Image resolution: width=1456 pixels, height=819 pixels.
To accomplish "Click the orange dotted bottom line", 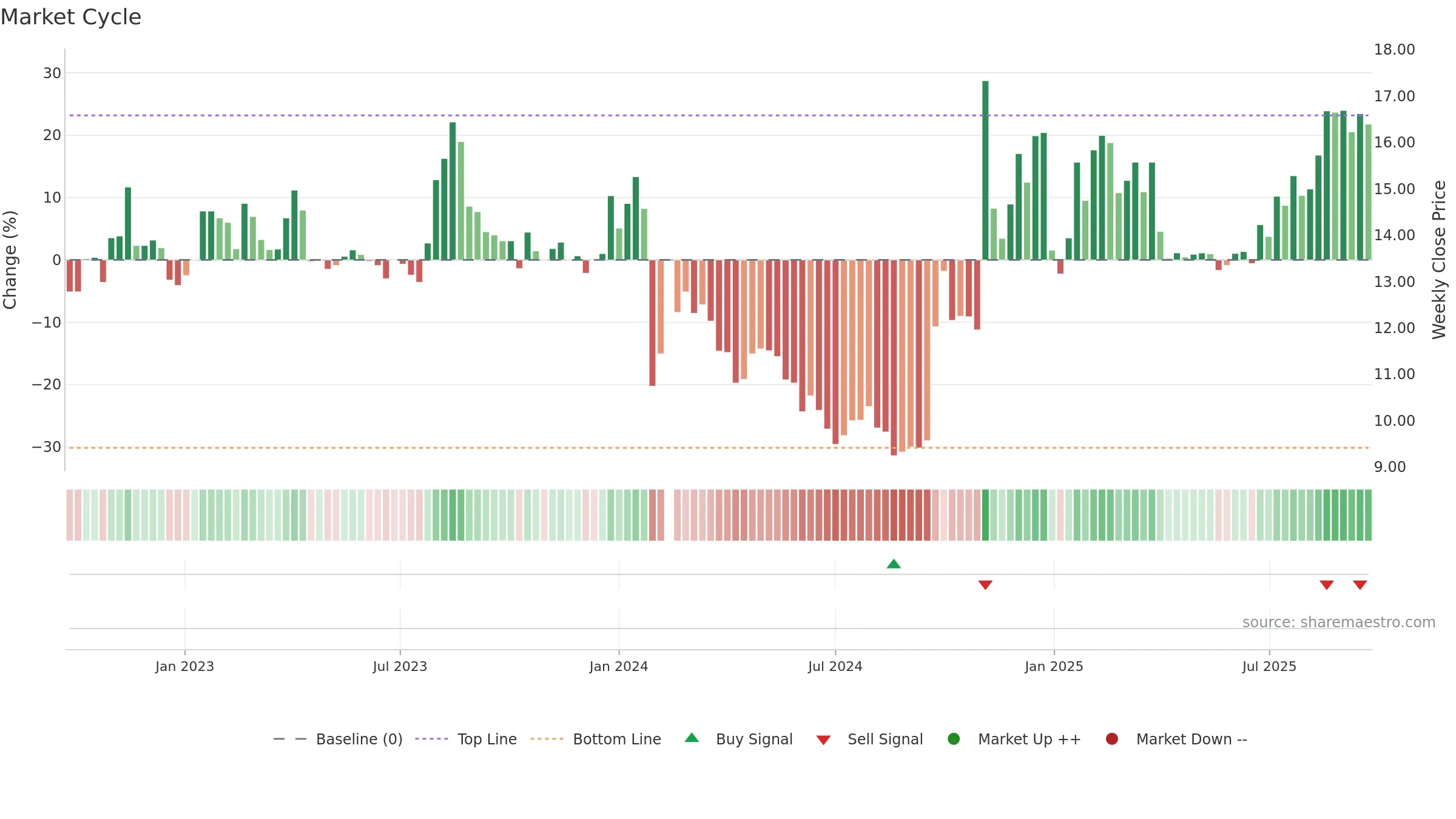I will 719,448.
